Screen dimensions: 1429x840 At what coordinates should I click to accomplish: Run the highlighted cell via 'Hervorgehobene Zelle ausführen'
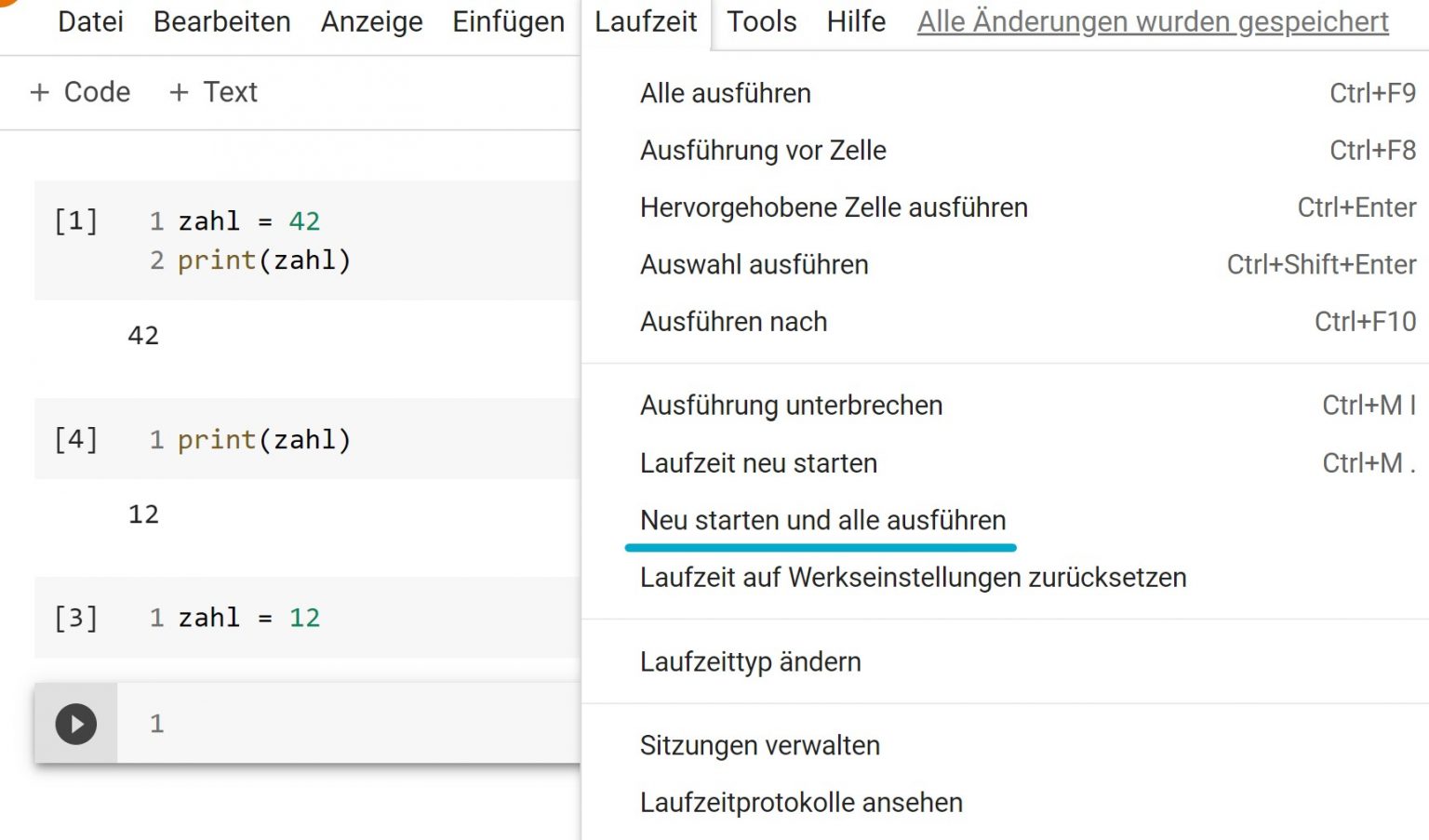click(833, 207)
